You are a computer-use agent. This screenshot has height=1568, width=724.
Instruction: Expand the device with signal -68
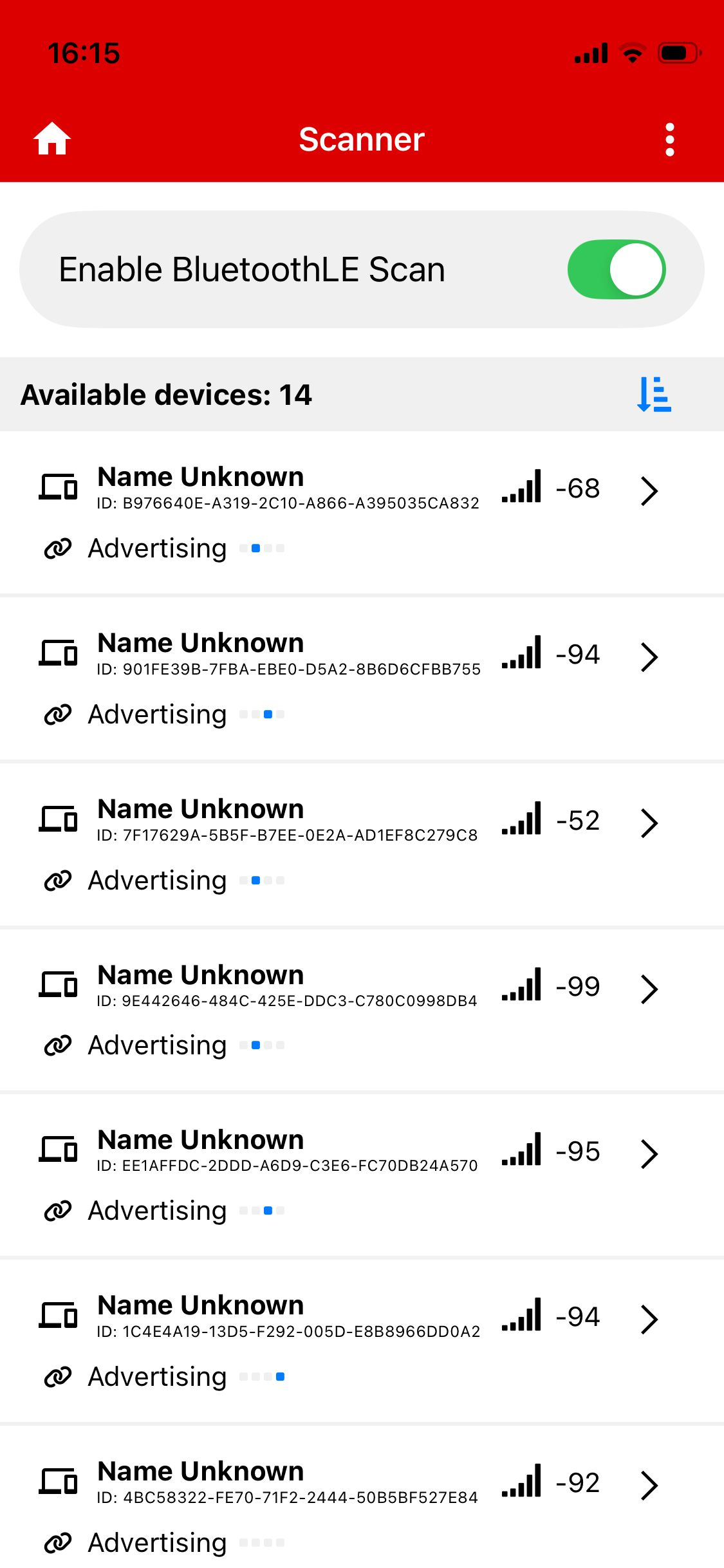click(649, 491)
